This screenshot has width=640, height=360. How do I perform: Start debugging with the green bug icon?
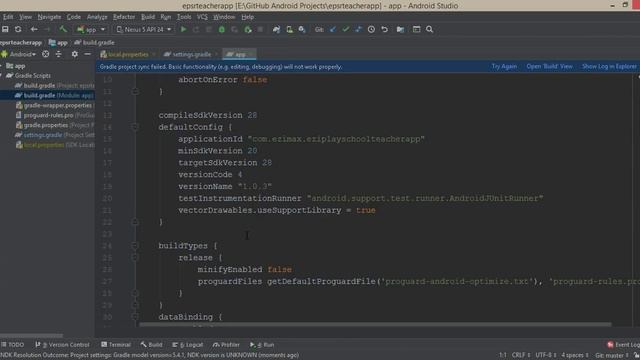point(222,29)
